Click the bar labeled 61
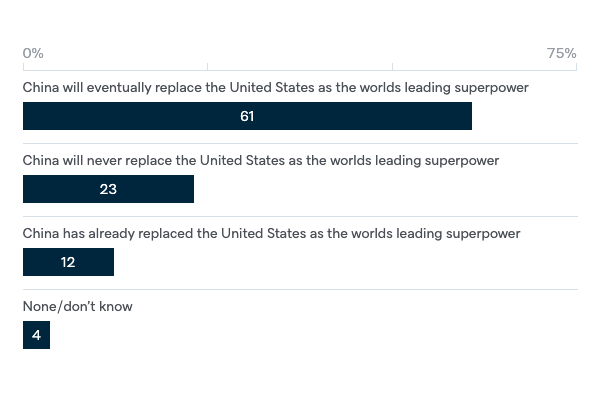600x400 pixels. (x=247, y=116)
